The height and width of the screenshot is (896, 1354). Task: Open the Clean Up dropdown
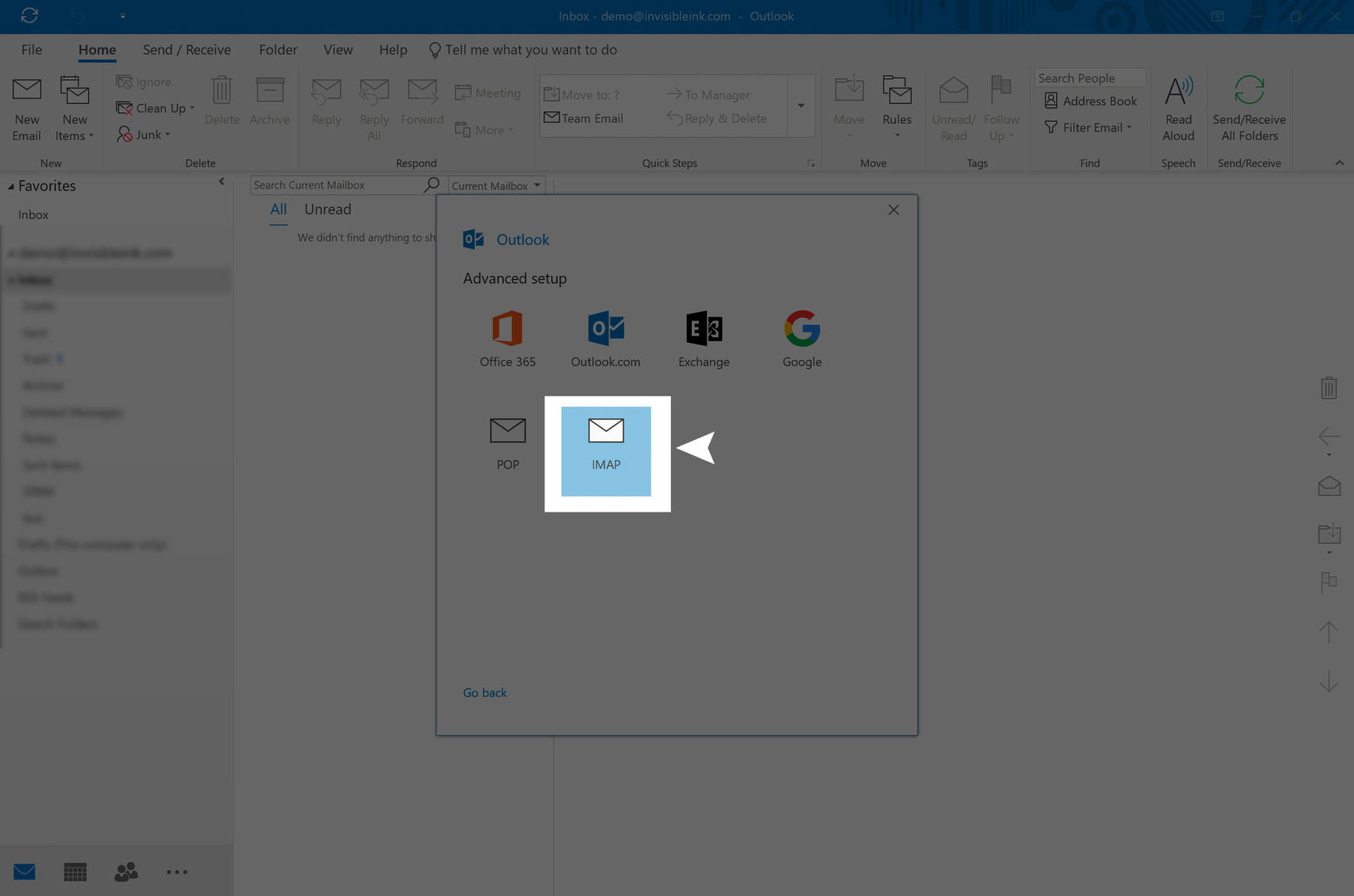click(156, 108)
